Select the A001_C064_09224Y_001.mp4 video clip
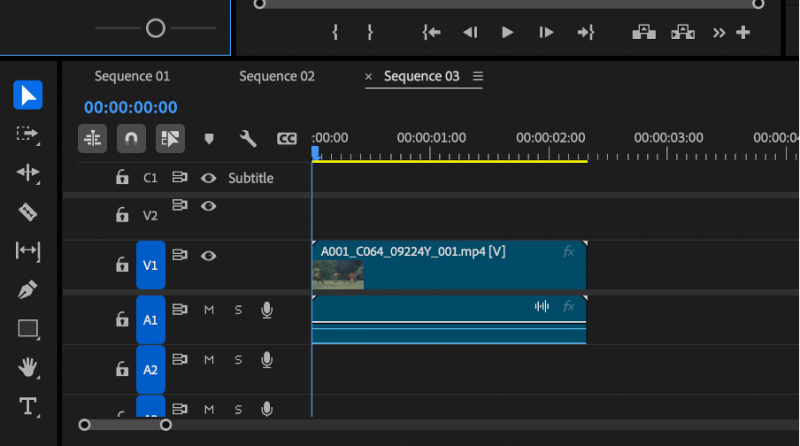Screen dimensions: 800x446 [x=449, y=265]
